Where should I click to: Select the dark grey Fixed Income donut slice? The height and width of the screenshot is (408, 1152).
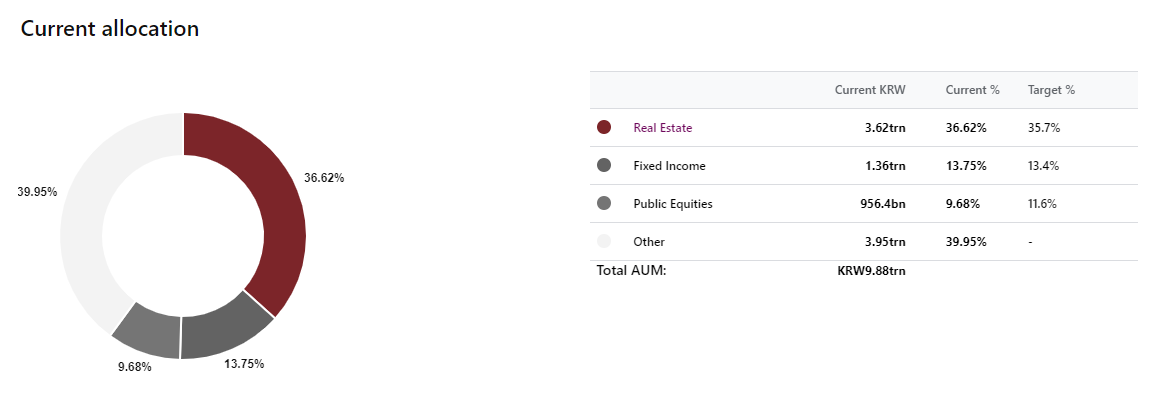coord(224,331)
